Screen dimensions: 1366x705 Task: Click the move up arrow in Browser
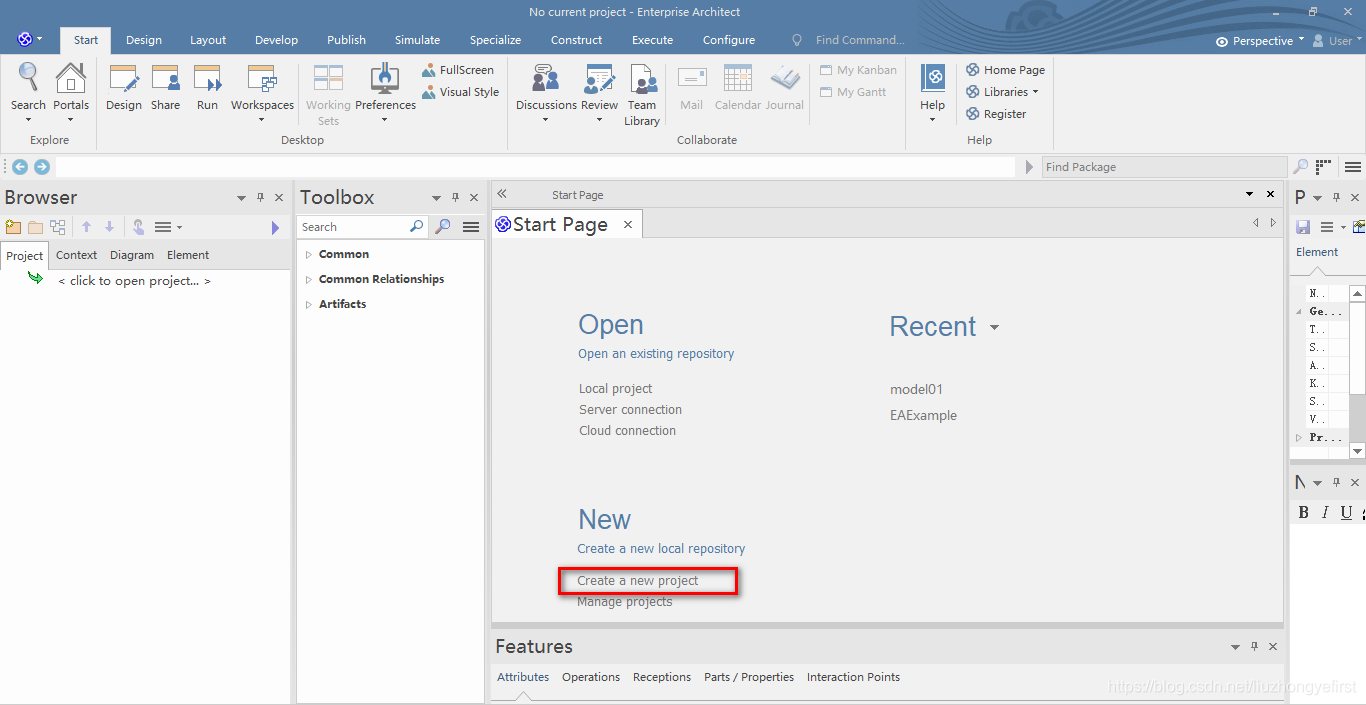[x=87, y=227]
